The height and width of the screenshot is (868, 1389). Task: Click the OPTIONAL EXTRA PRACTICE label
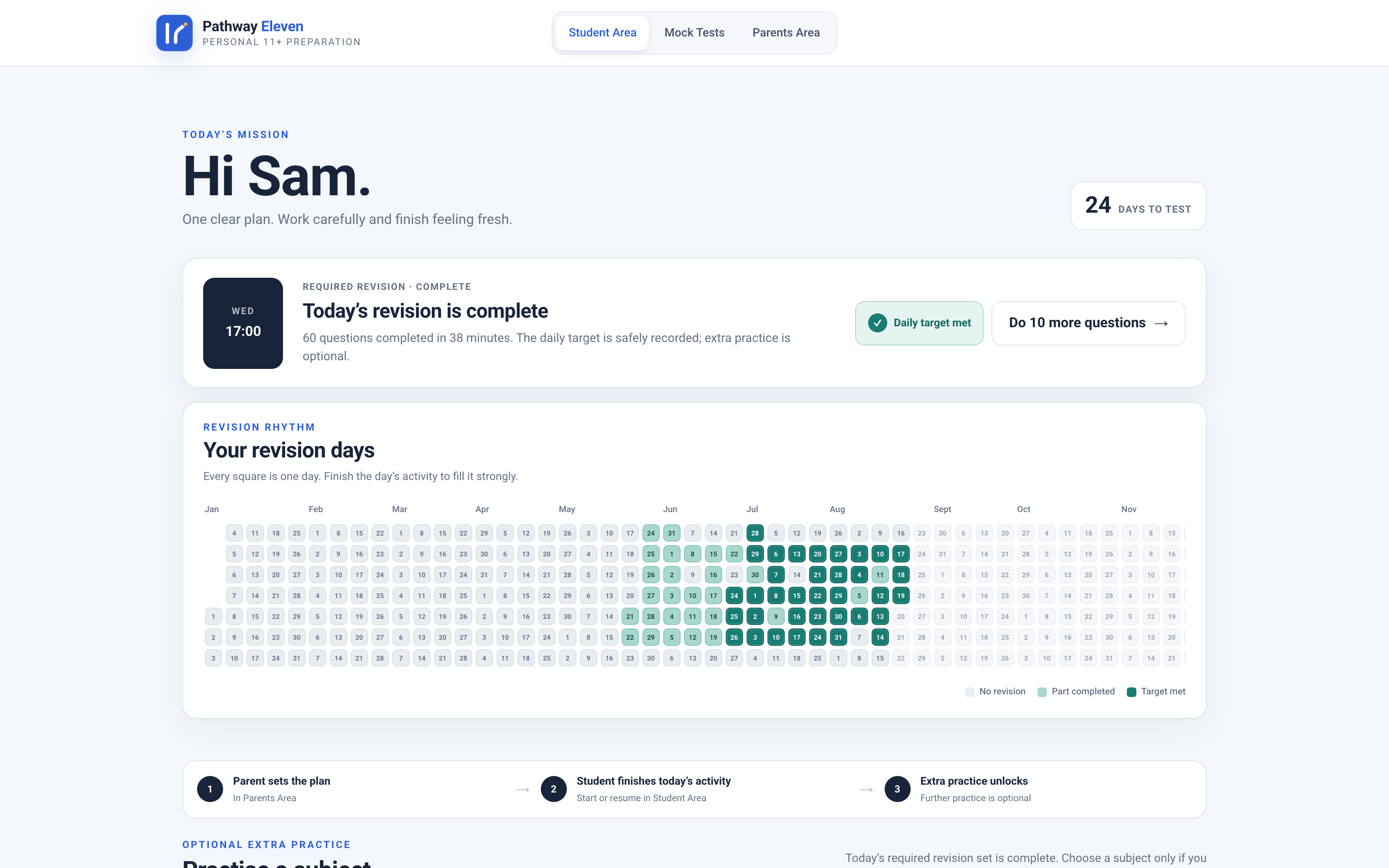pyautogui.click(x=267, y=845)
